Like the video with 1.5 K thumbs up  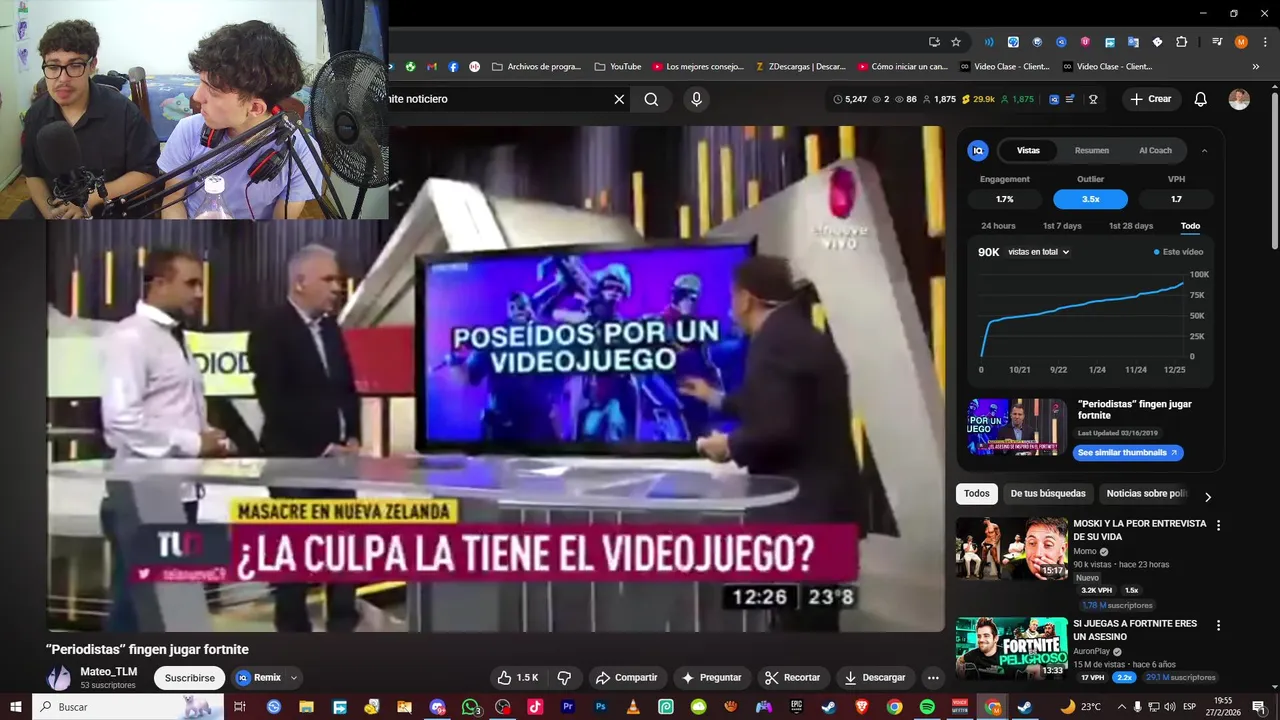pyautogui.click(x=518, y=677)
